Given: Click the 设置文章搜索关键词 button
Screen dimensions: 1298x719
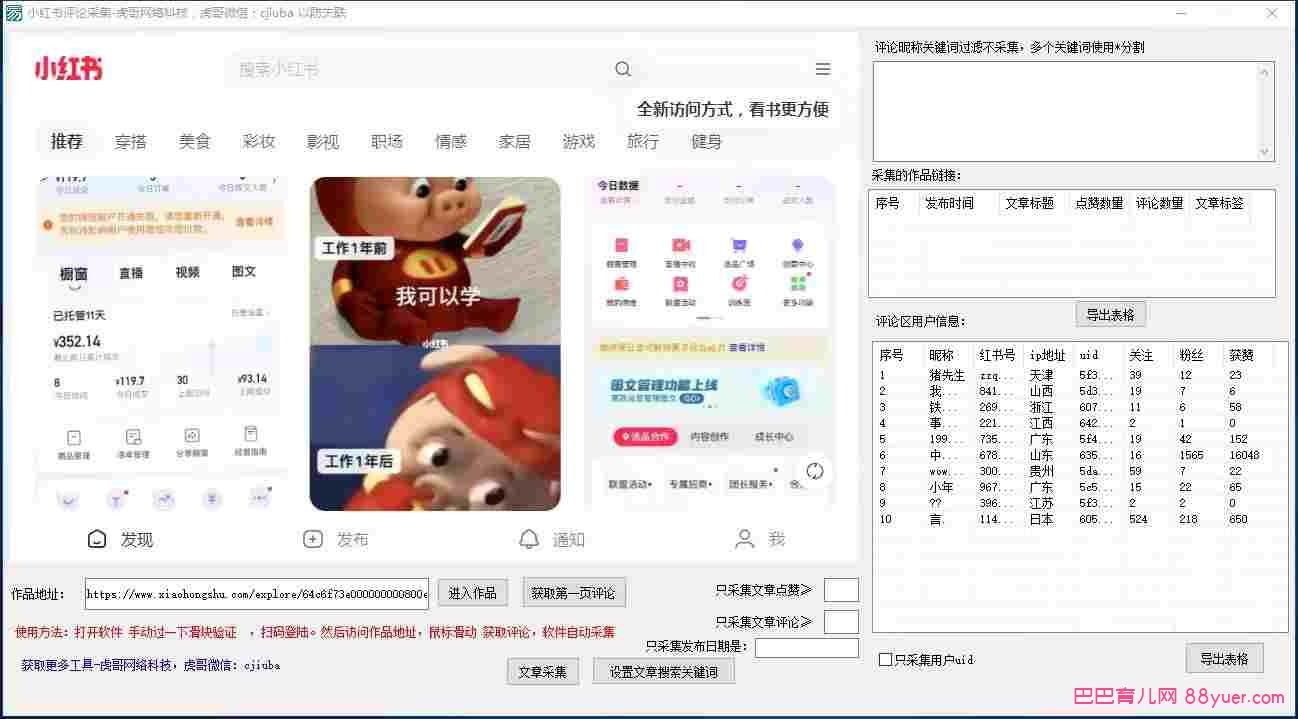Looking at the screenshot, I should 664,671.
